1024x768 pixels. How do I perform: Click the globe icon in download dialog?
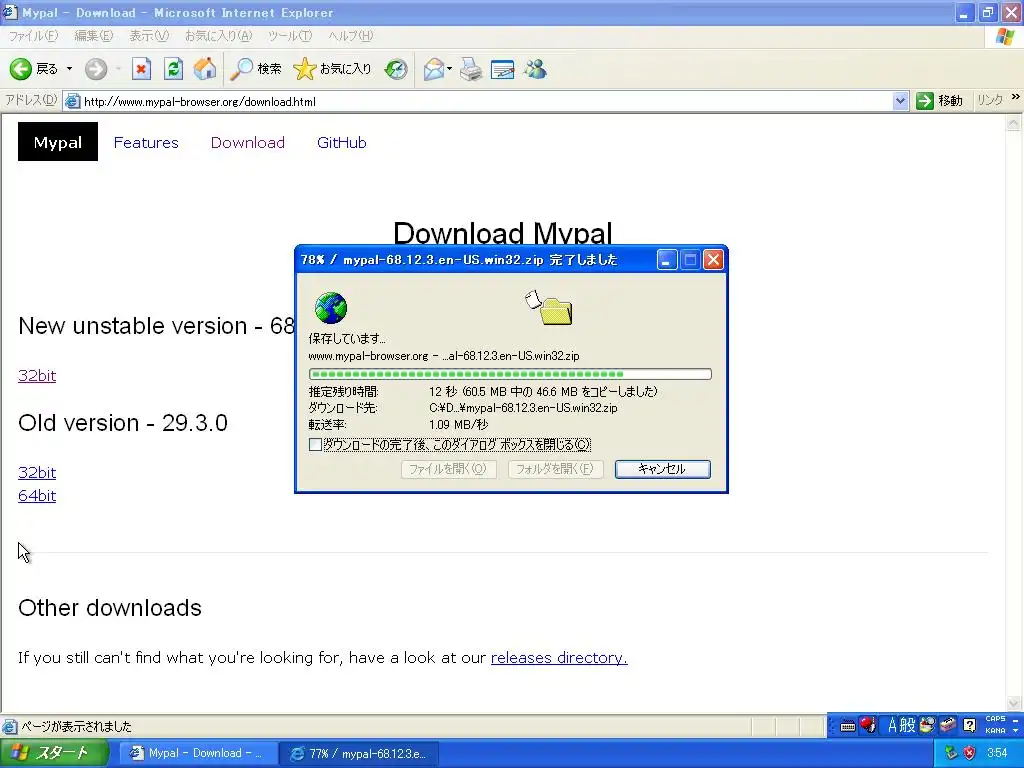coord(330,308)
